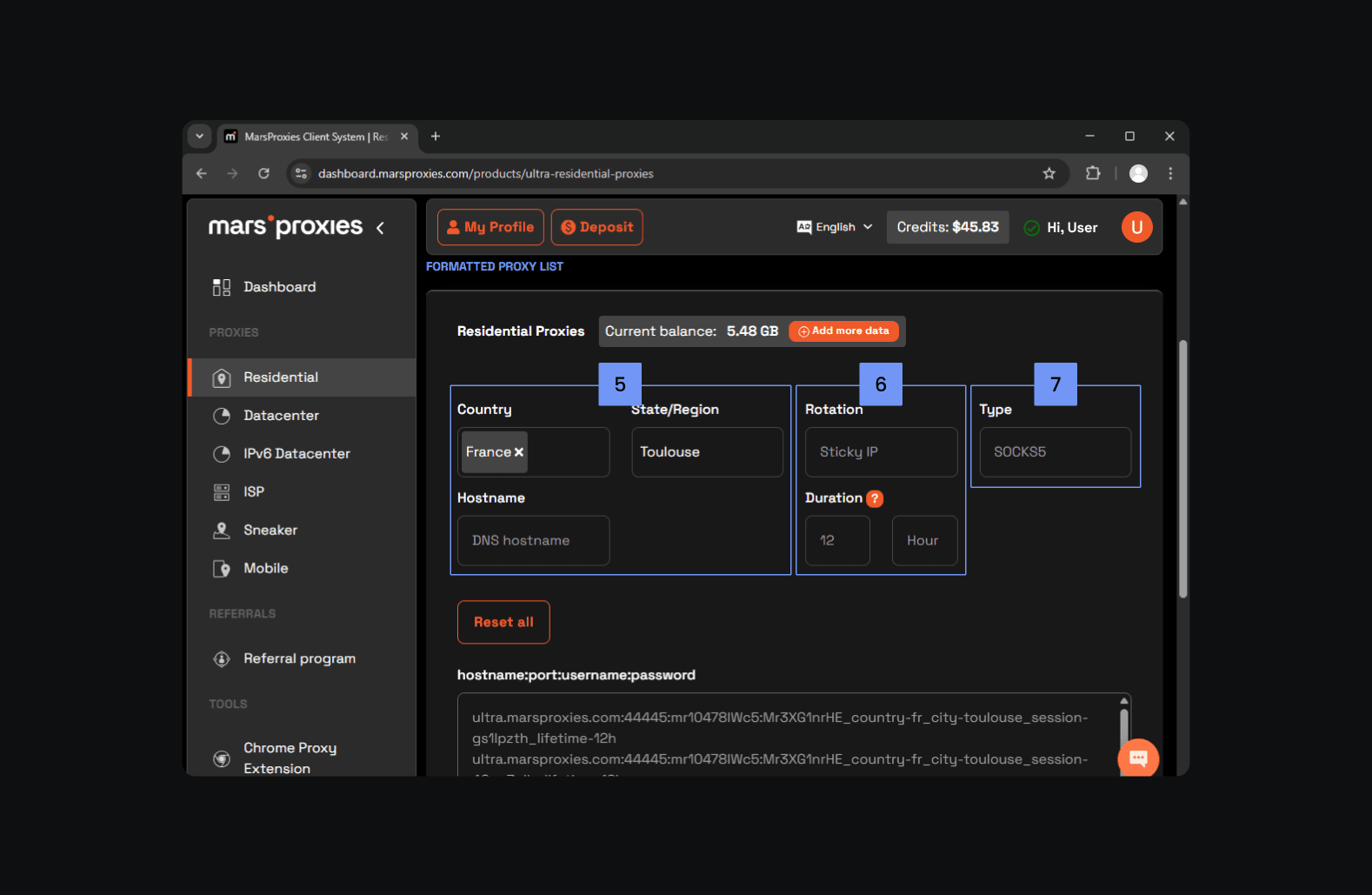
Task: Collapse the sidebar using the chevron icon
Action: point(380,228)
